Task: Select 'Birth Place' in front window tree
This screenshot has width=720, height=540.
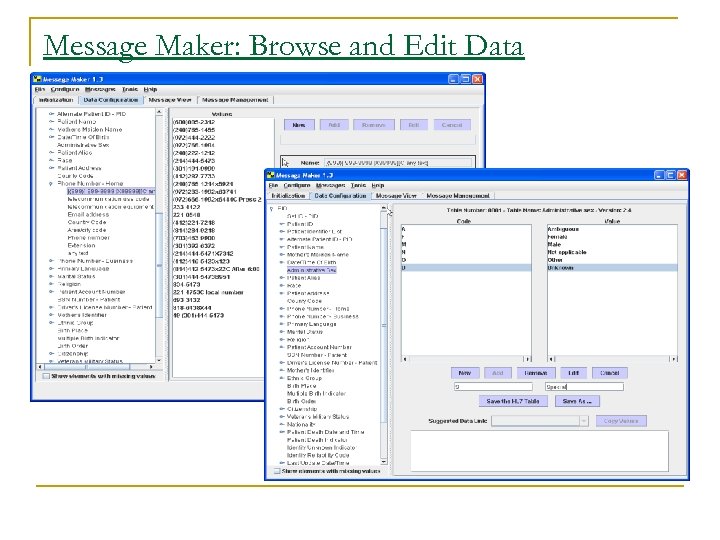Action: 301,386
